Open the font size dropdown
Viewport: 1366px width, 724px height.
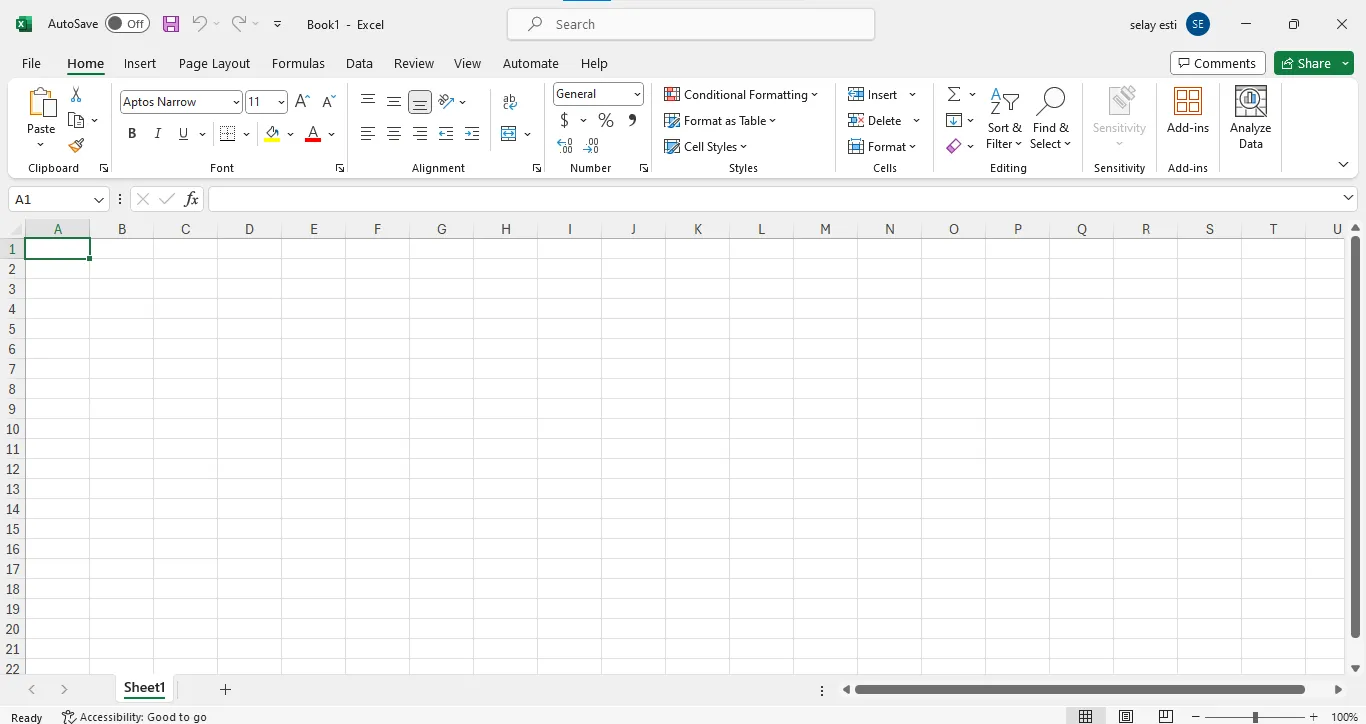[x=278, y=101]
